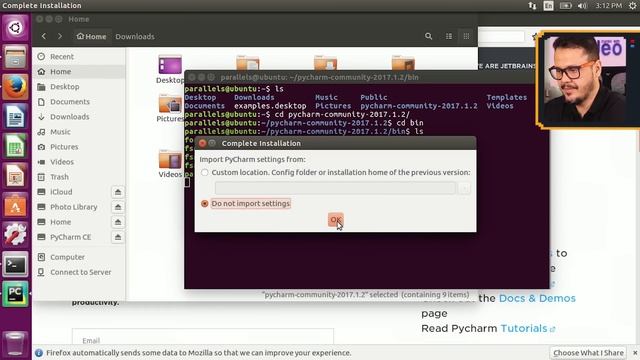Go back in Files window

44,36
